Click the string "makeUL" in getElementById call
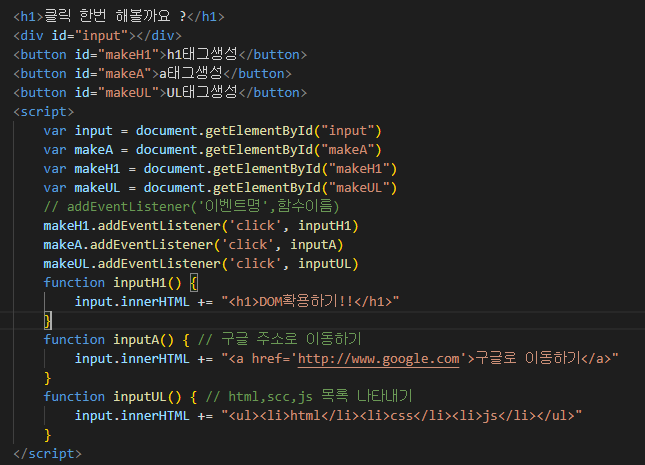This screenshot has height=465, width=645. point(359,188)
